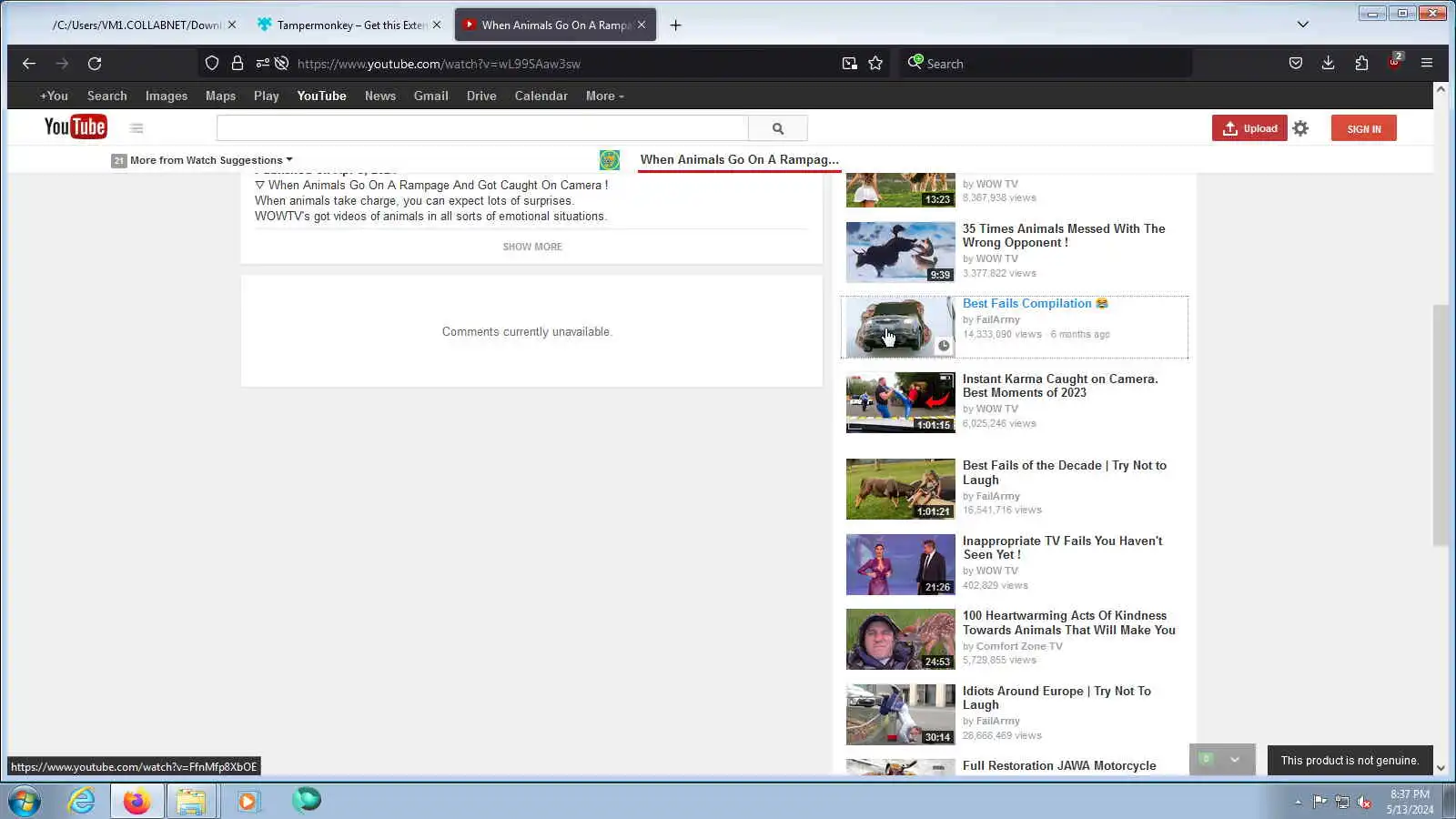The image size is (1456, 819).
Task: Open the YouTube guide menu icon
Action: (136, 128)
